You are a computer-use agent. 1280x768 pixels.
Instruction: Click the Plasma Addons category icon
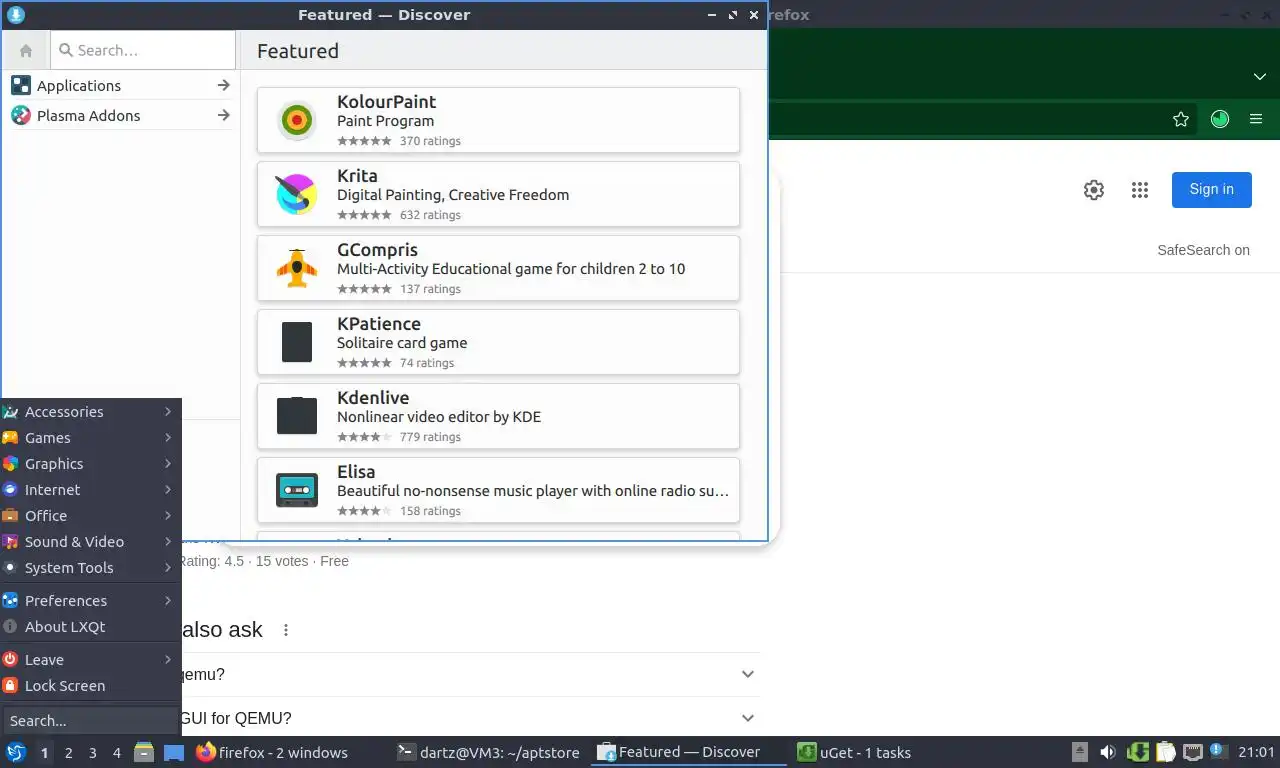tap(21, 116)
